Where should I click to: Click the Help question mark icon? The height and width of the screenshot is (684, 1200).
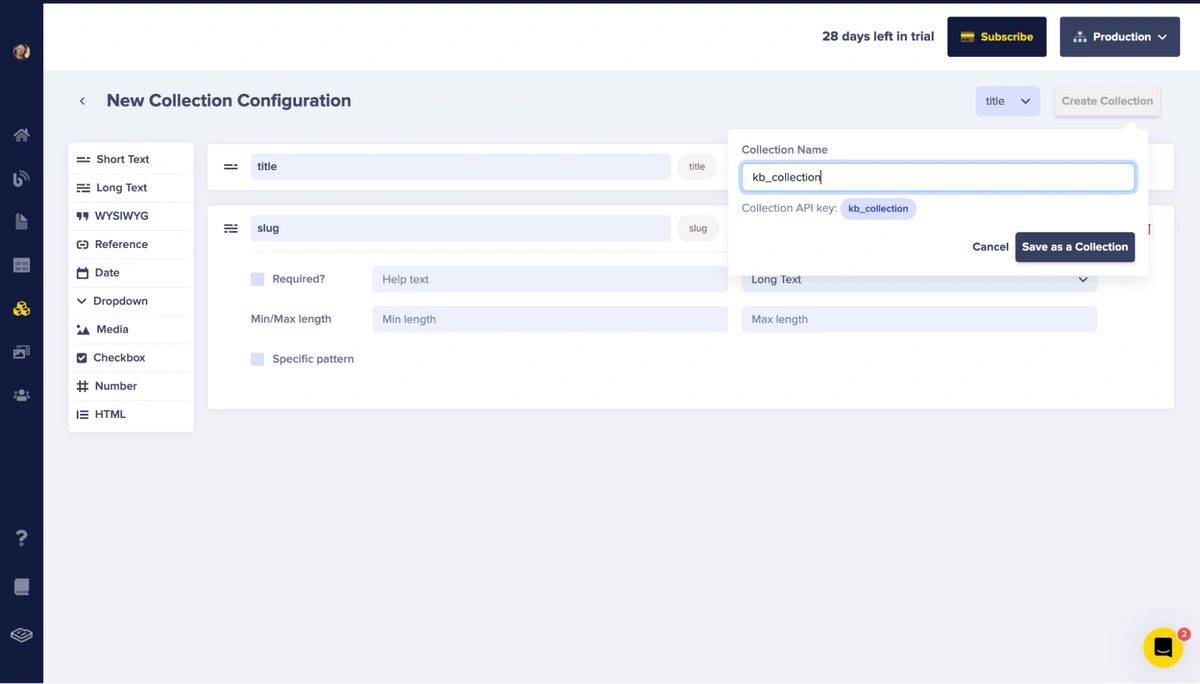(x=21, y=538)
